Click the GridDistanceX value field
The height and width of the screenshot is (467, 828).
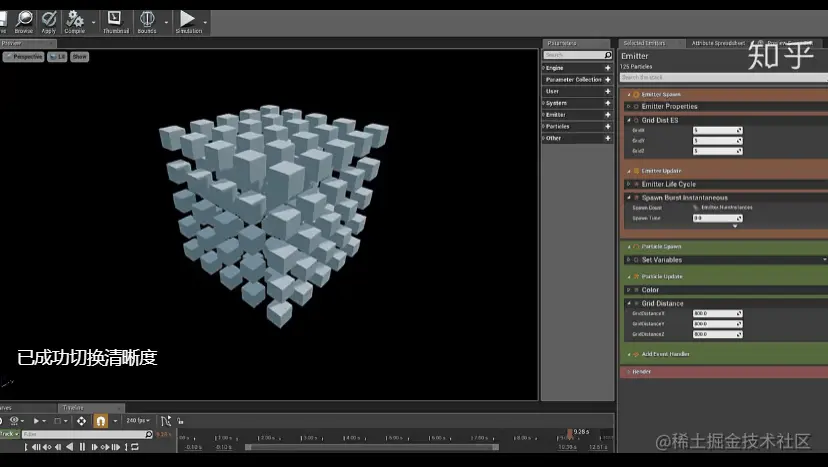tap(718, 314)
